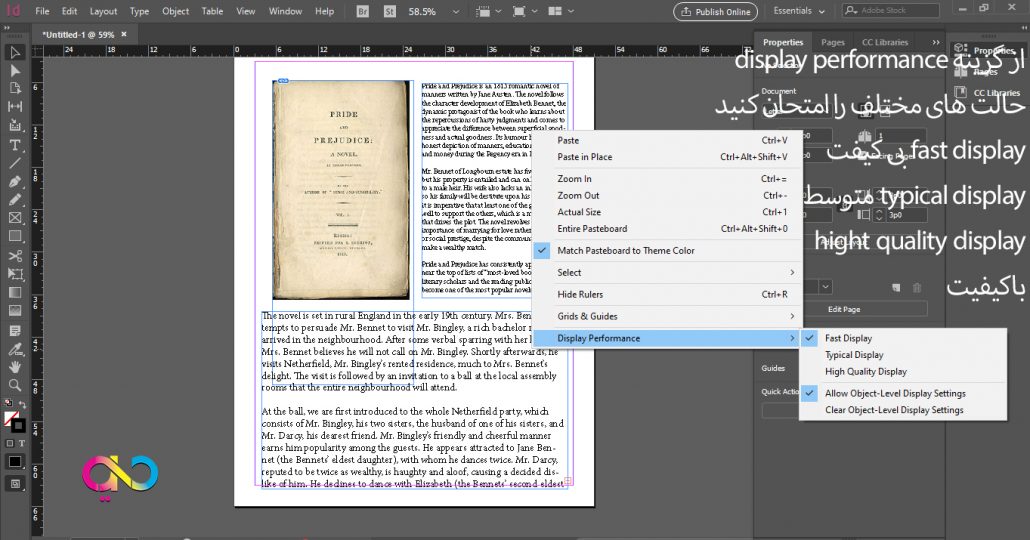Select the Zoom magnifier tool
This screenshot has height=540, width=1030.
point(15,385)
